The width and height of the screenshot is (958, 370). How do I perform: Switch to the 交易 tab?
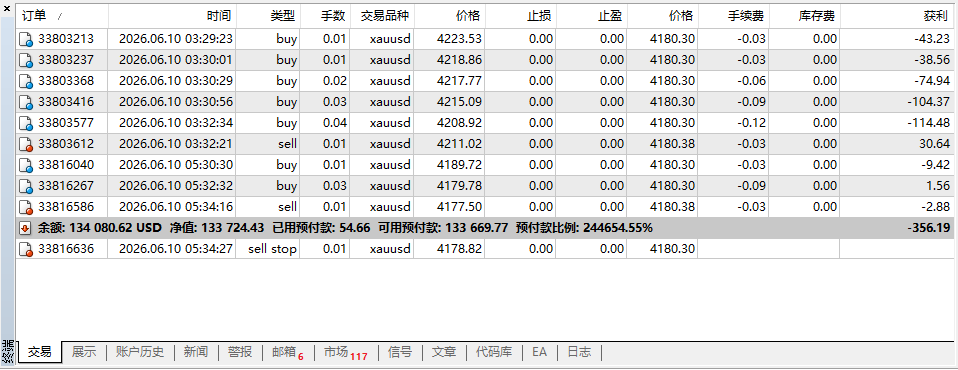[x=40, y=352]
